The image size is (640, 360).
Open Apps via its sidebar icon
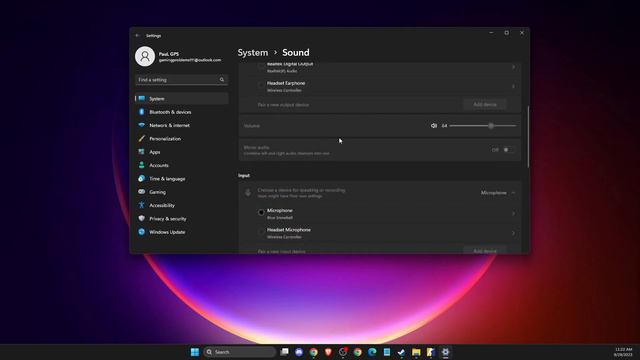pyautogui.click(x=141, y=152)
